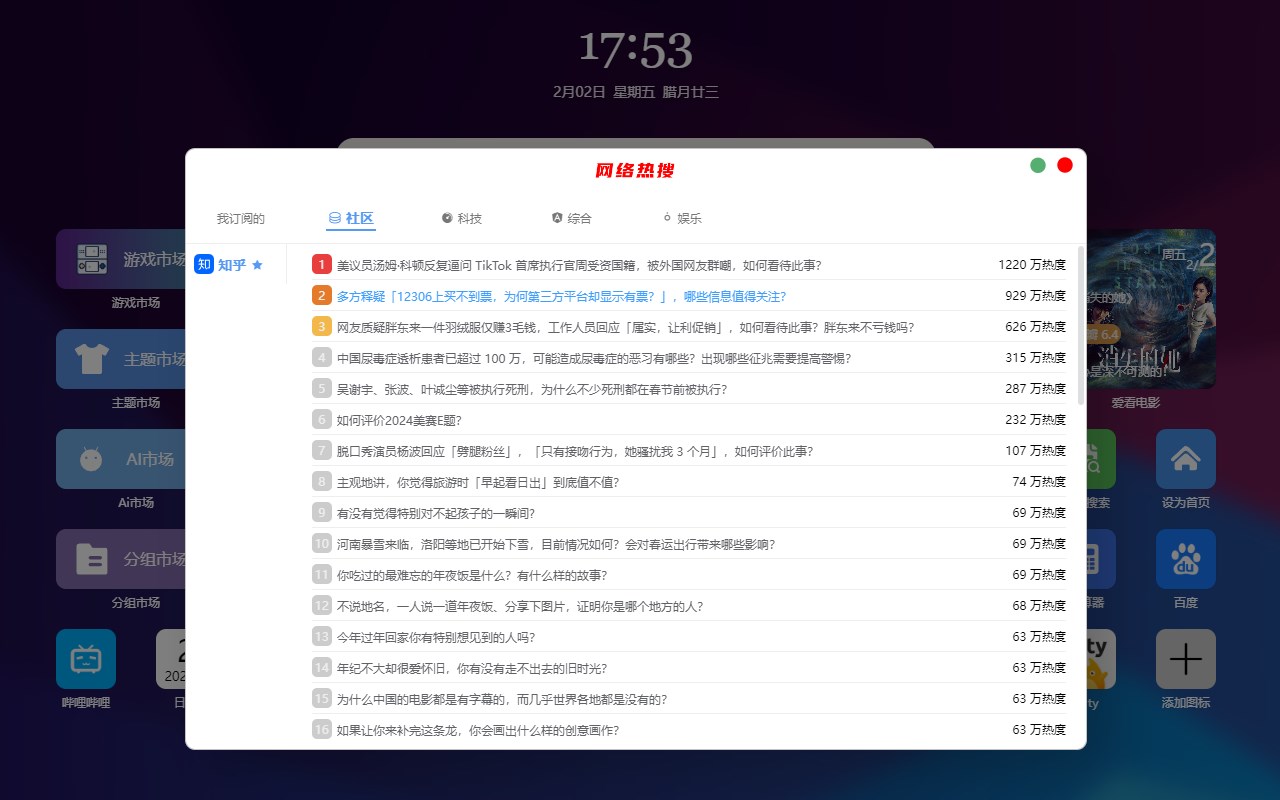1280x800 pixels.
Task: Close the 网络热搜 panel with red button
Action: tap(1065, 165)
